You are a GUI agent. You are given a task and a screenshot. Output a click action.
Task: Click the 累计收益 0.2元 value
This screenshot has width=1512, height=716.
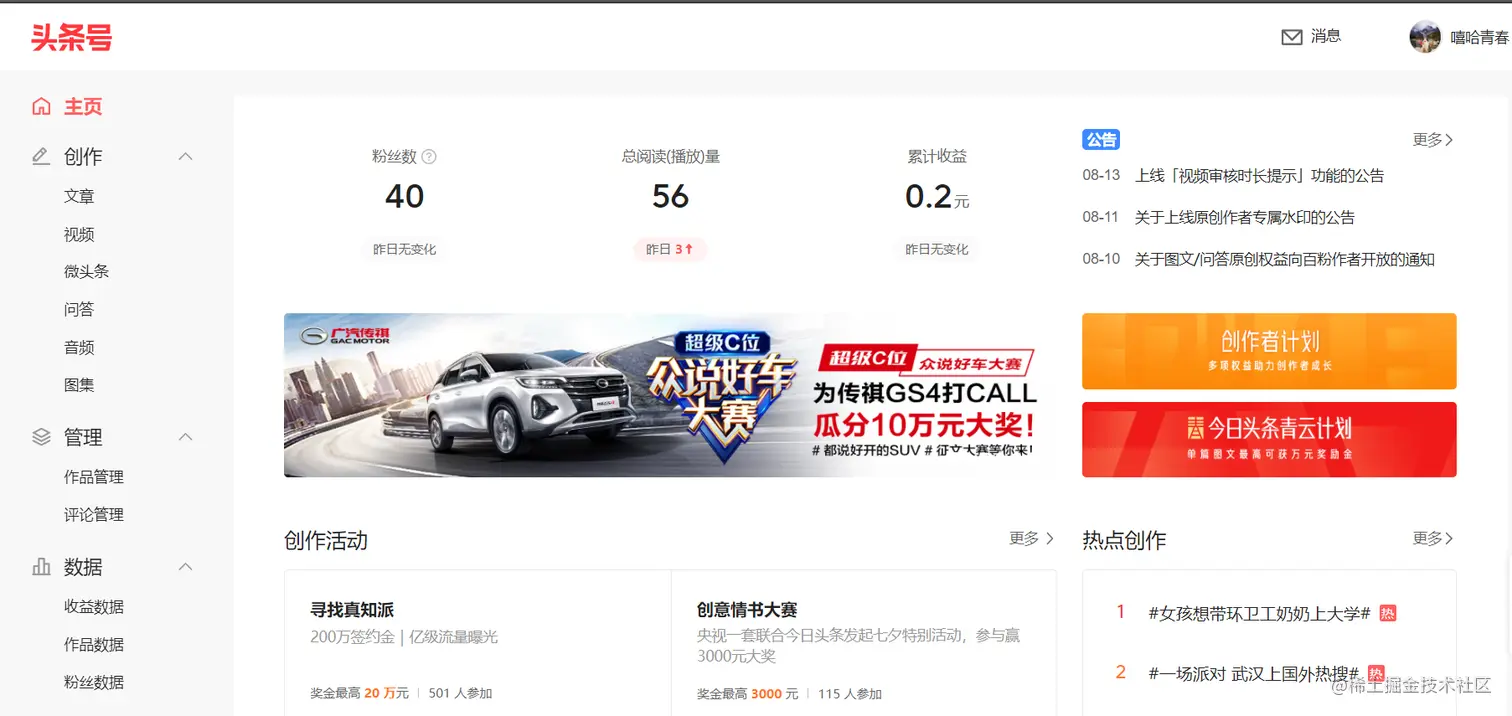(937, 197)
